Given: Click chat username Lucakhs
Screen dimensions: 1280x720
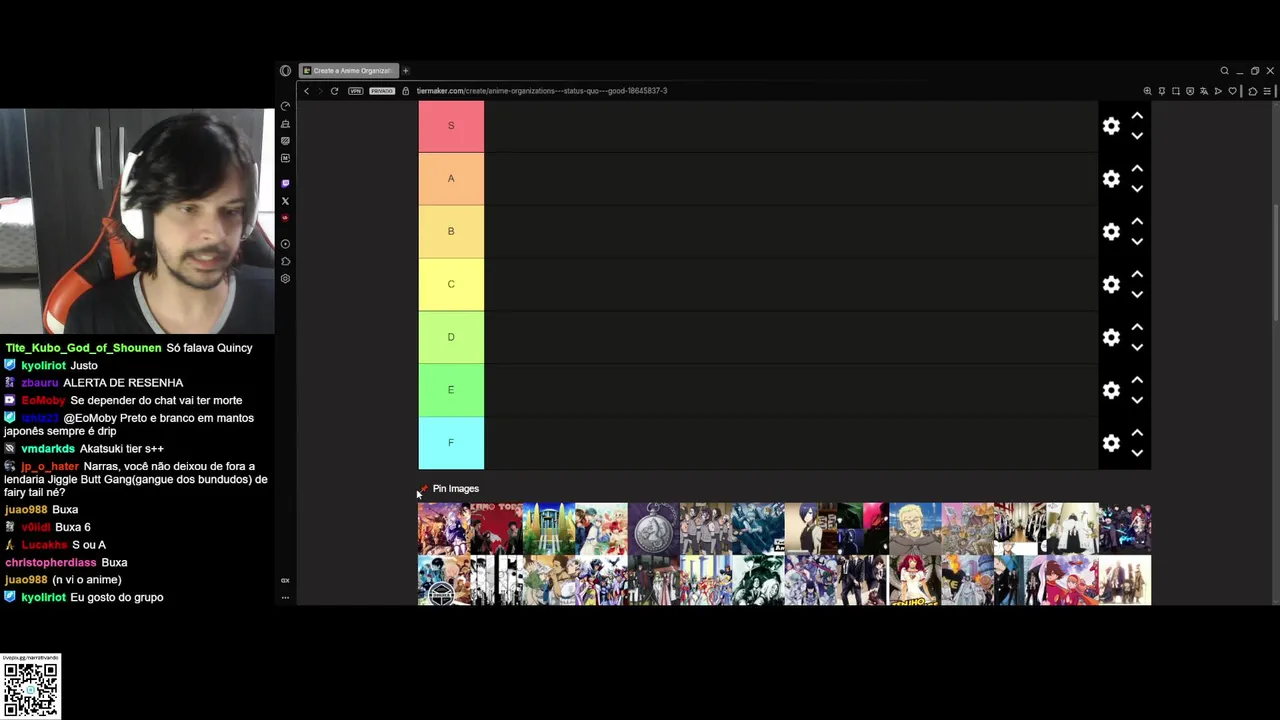Looking at the screenshot, I should [44, 545].
